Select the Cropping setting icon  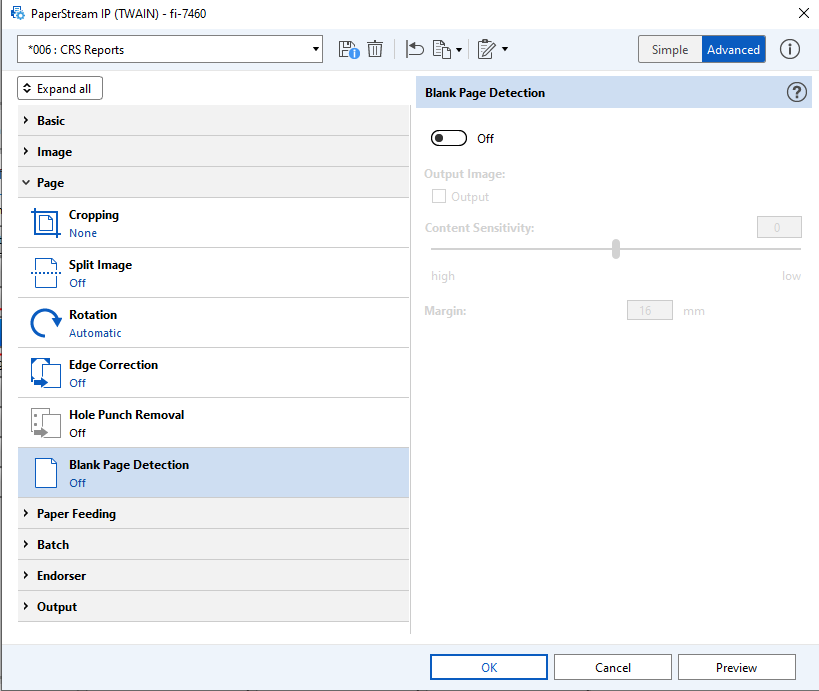(x=45, y=223)
